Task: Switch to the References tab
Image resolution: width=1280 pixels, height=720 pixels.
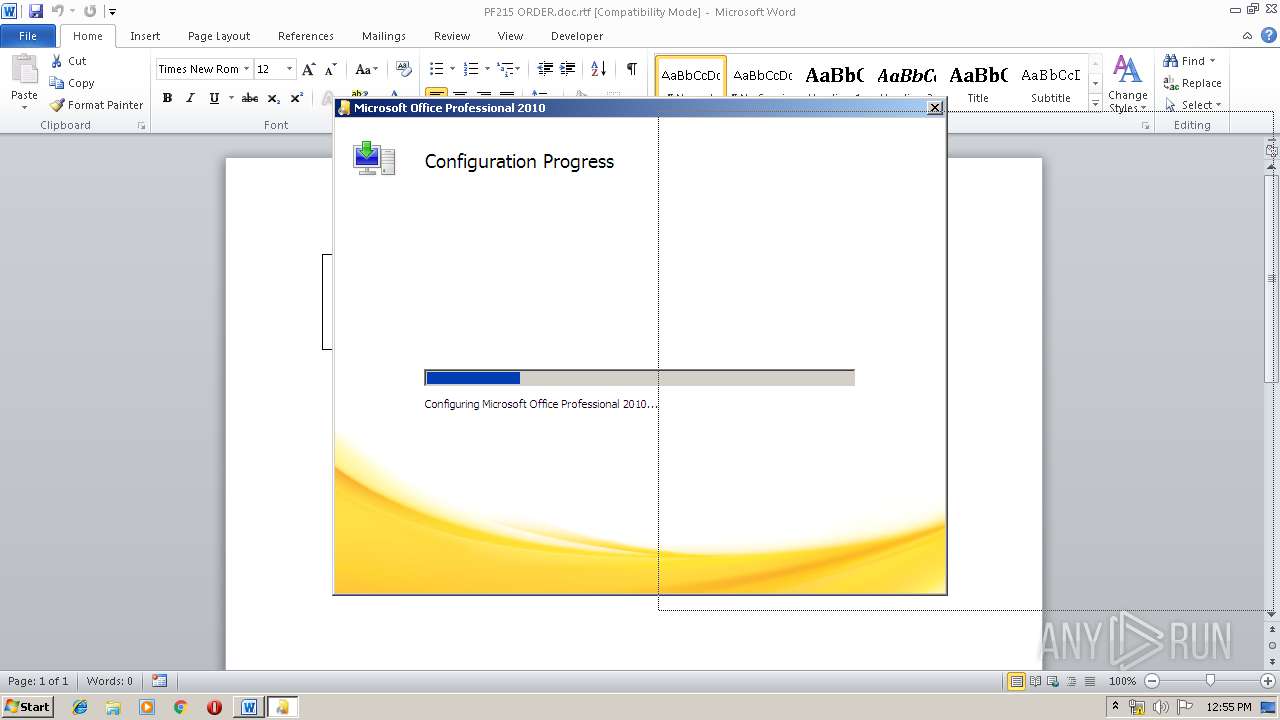Action: point(306,36)
